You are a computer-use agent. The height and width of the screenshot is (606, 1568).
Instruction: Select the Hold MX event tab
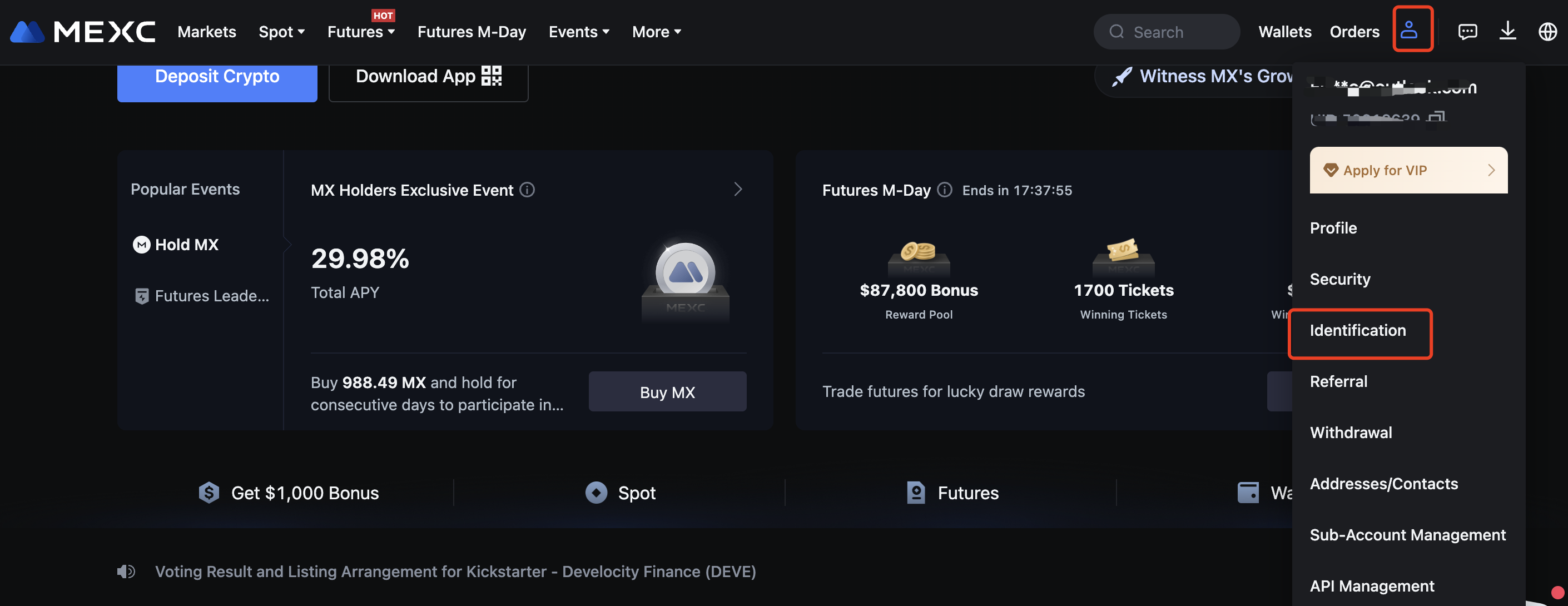pyautogui.click(x=176, y=245)
